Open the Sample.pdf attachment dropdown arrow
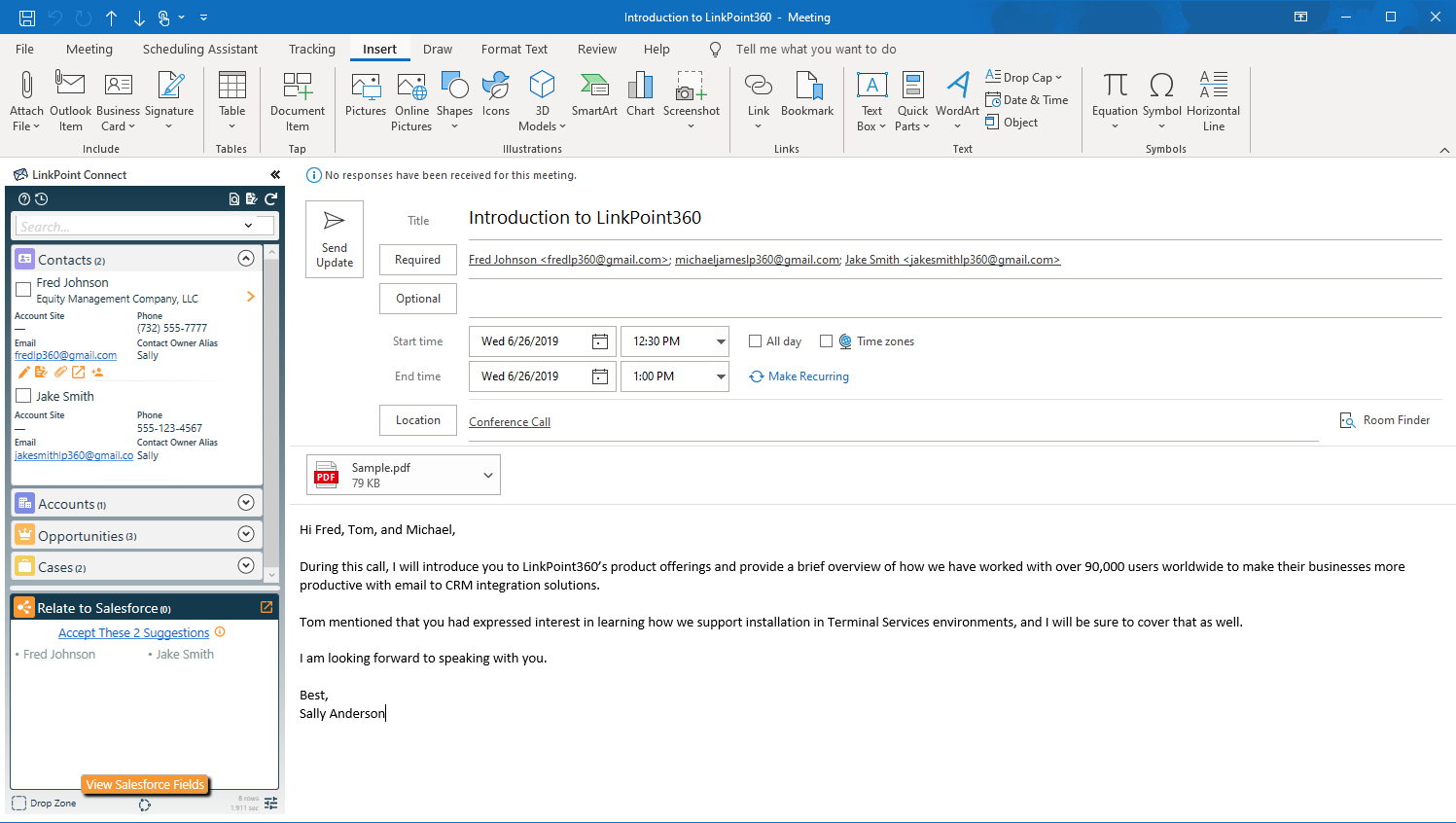 pos(488,475)
